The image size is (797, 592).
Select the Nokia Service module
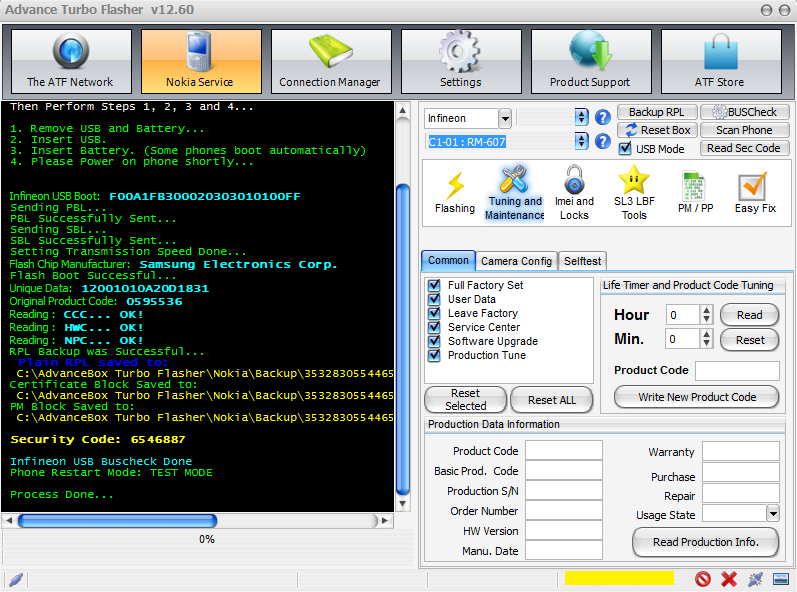[x=201, y=61]
